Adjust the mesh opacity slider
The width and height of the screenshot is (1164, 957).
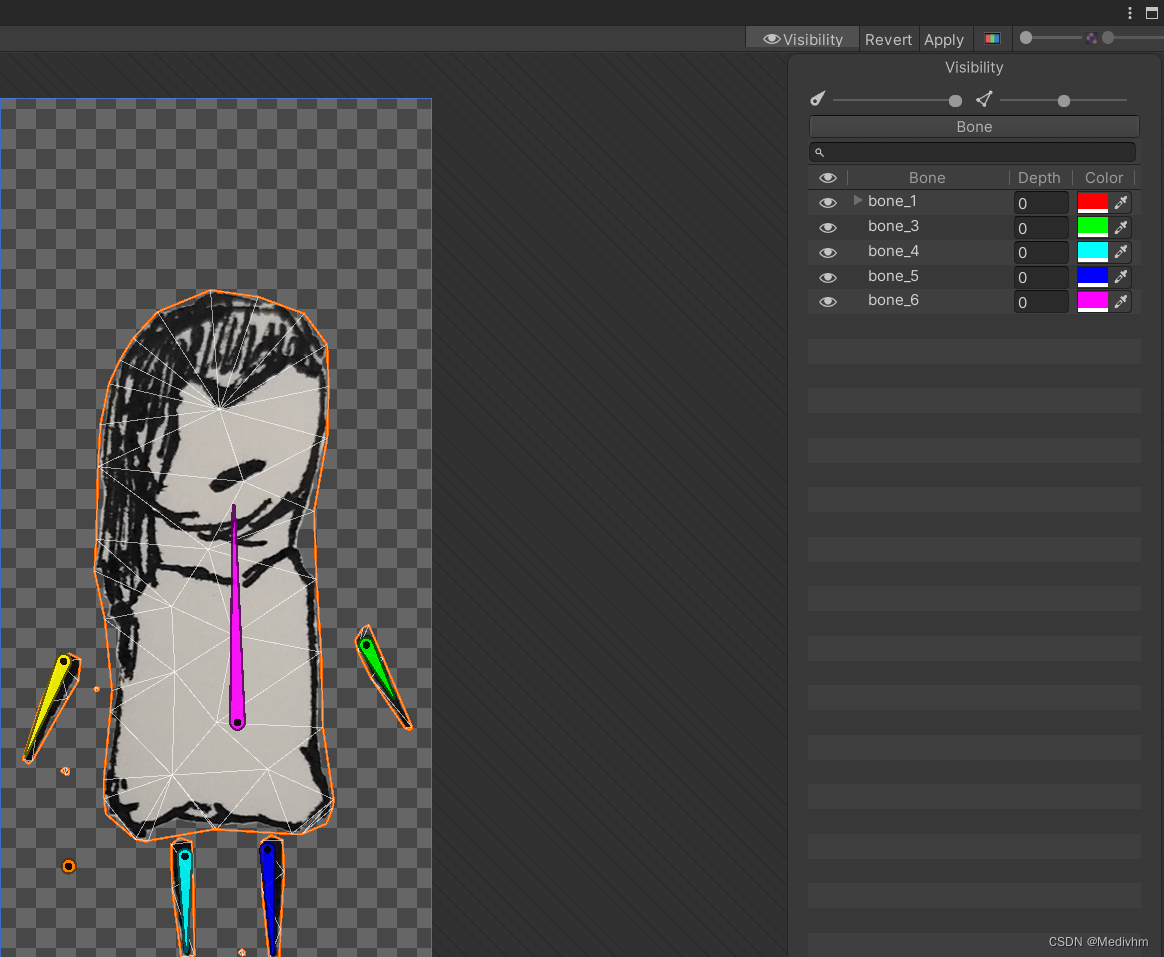(1064, 100)
